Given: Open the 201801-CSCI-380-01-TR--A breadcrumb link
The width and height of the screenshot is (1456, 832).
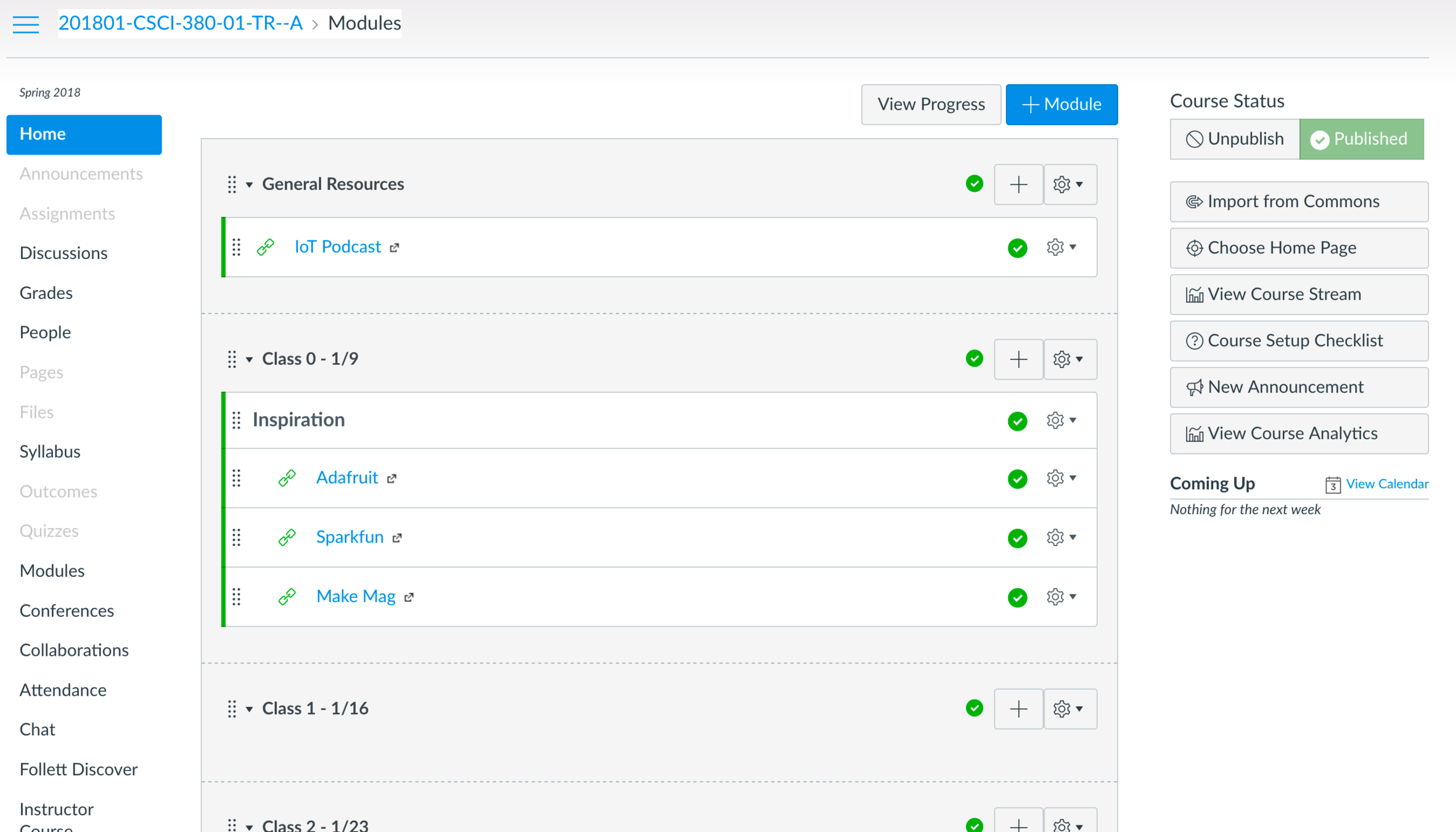Looking at the screenshot, I should (180, 23).
